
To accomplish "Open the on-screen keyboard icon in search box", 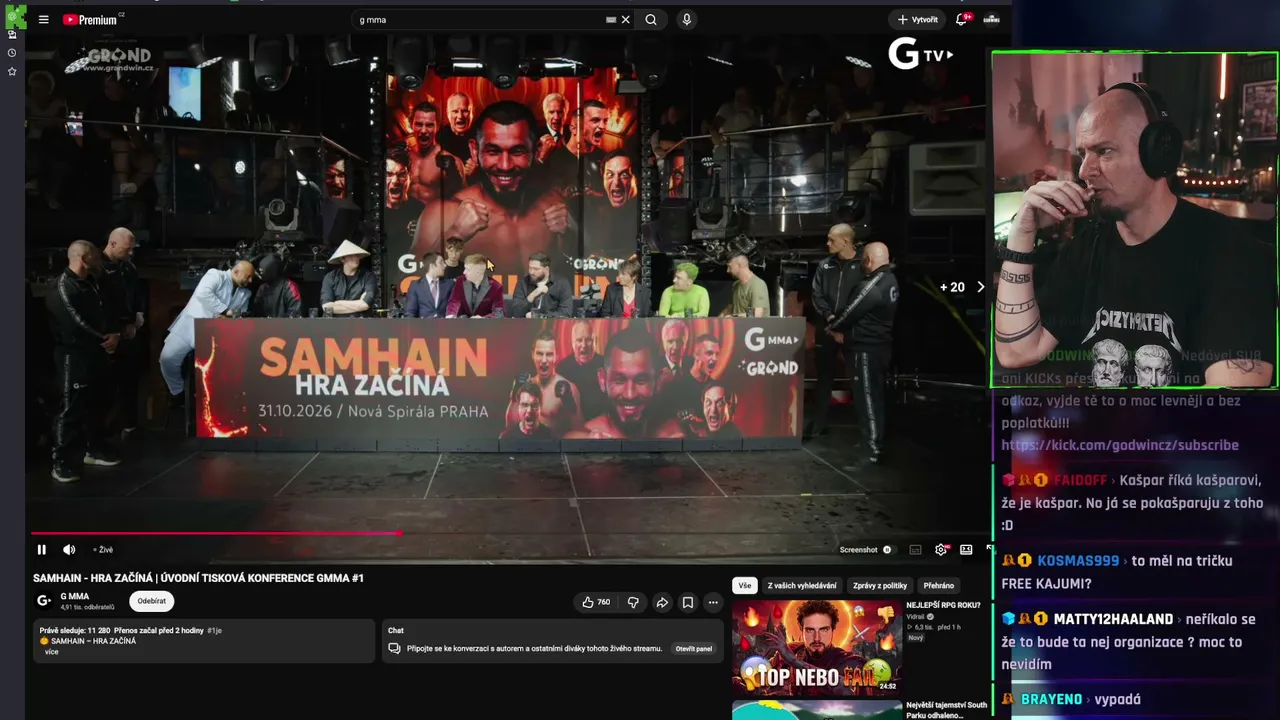I will pos(611,20).
